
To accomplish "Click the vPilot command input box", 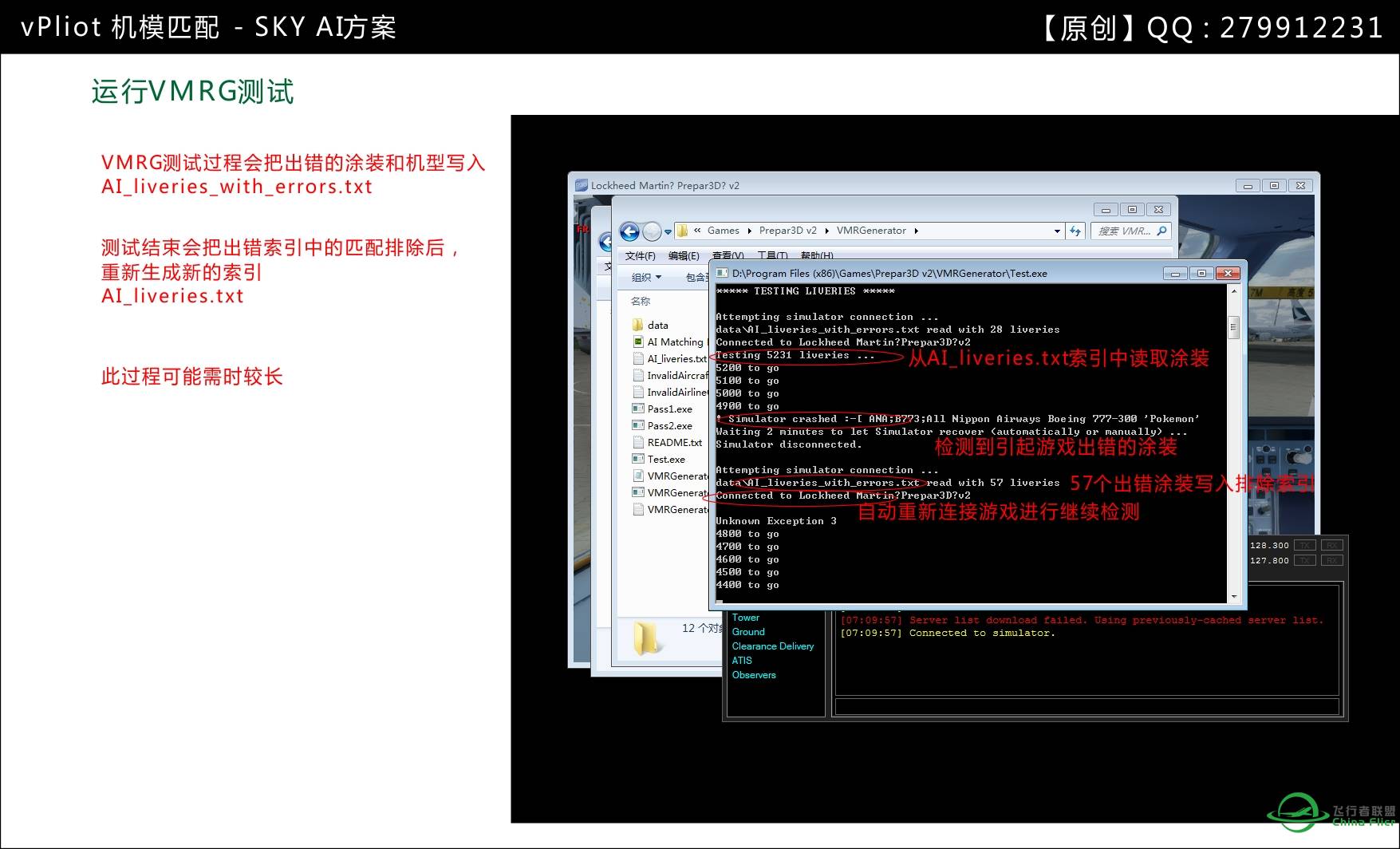I will click(x=1086, y=707).
